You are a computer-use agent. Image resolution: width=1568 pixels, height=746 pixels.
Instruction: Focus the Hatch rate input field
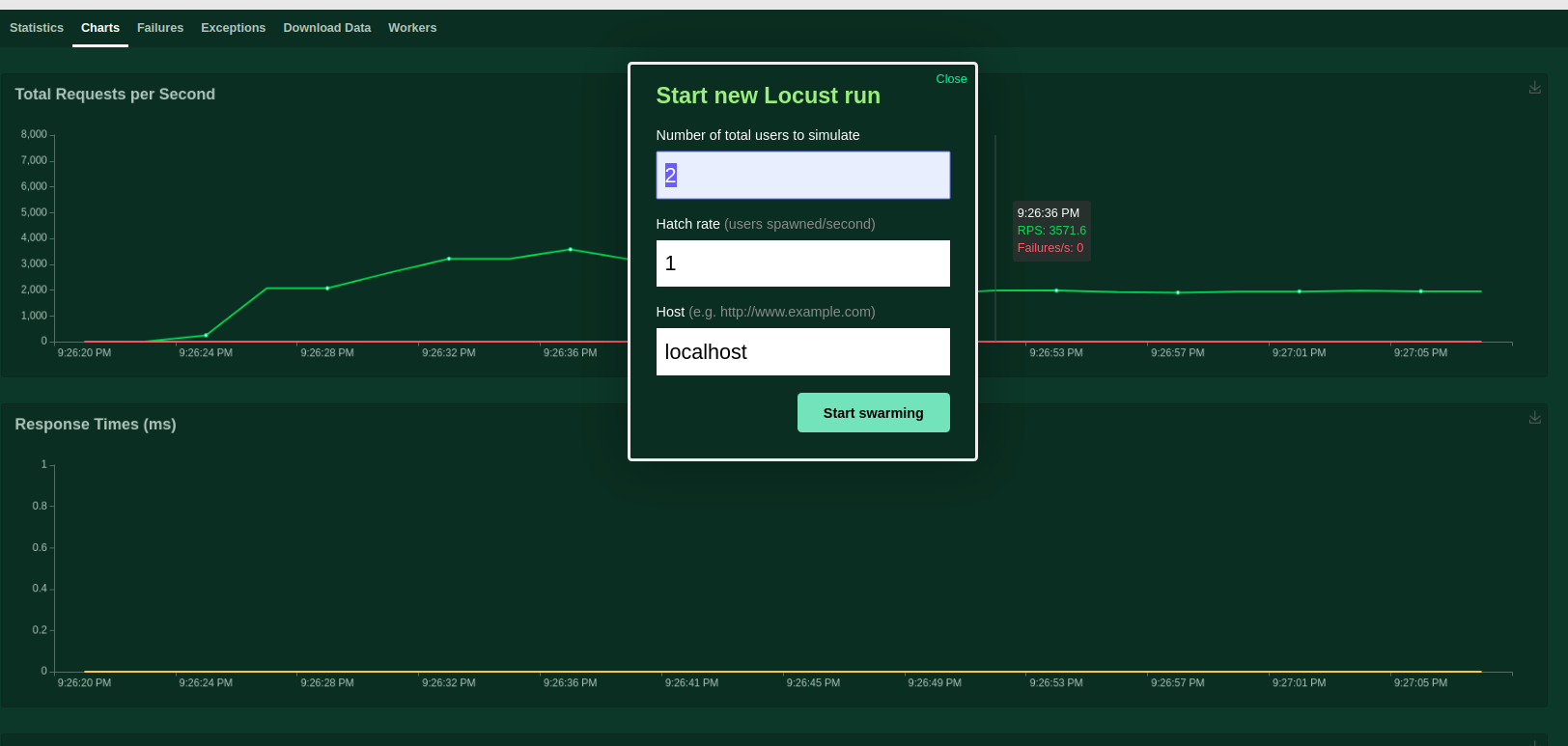pyautogui.click(x=803, y=263)
